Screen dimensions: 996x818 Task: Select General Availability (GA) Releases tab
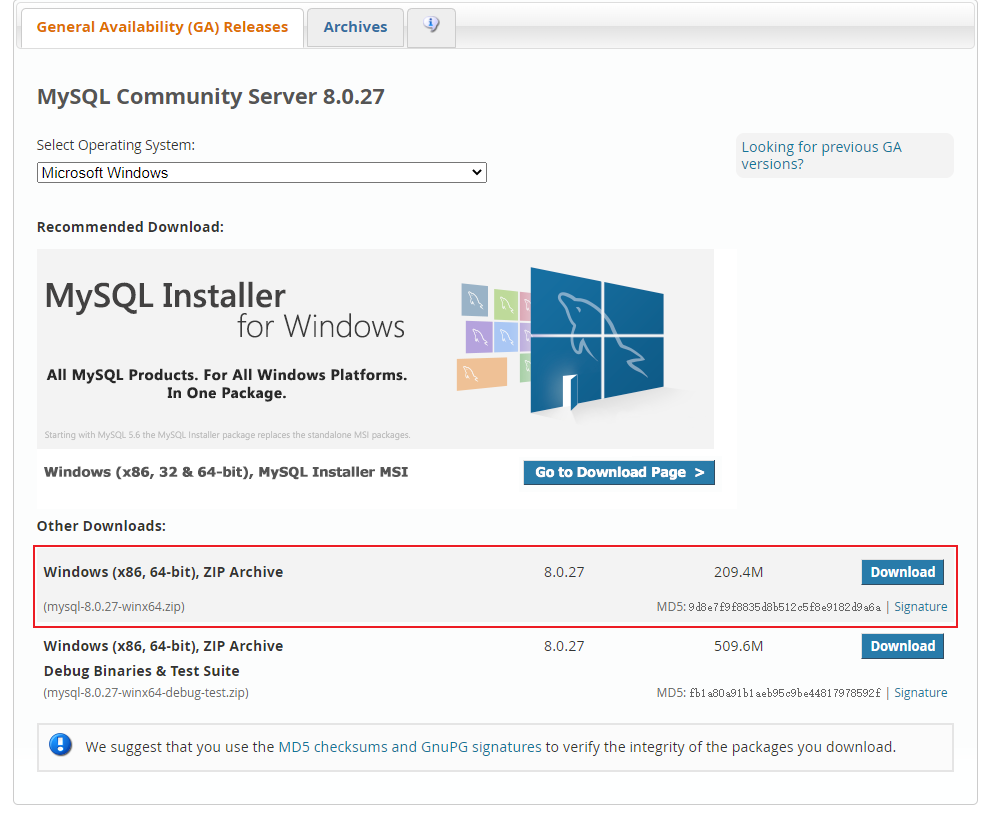click(x=162, y=27)
